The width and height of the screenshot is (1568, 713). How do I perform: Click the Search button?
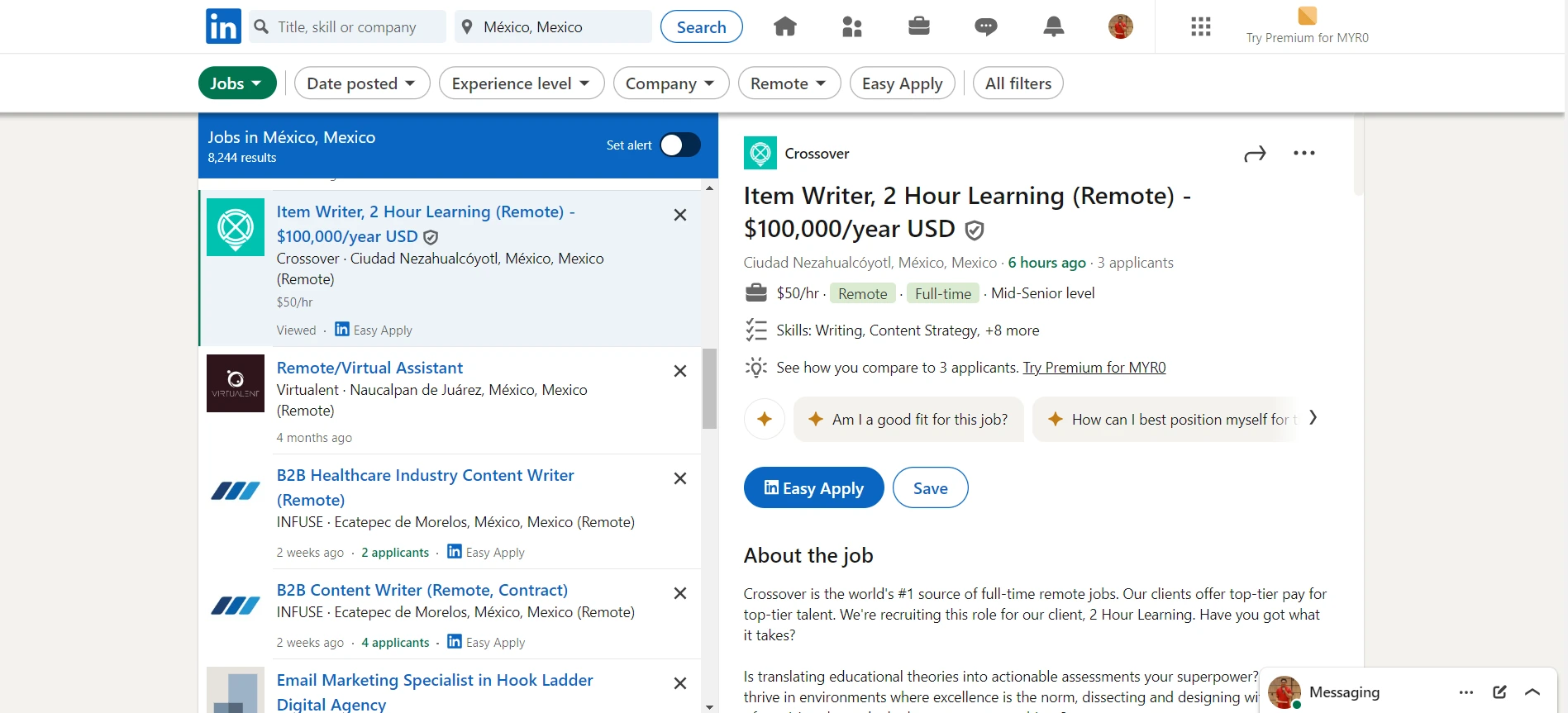click(701, 26)
